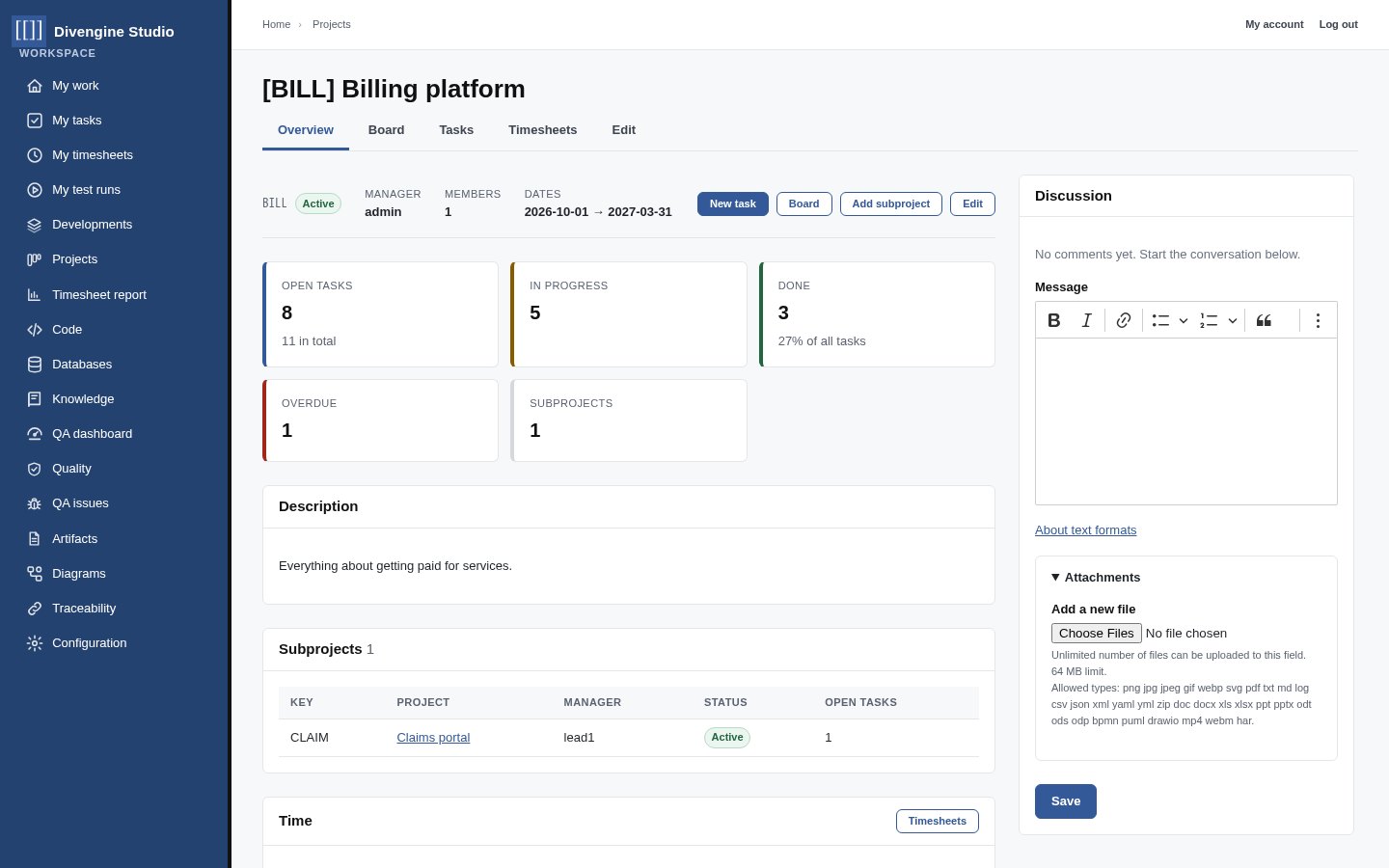Open bulleted list style dropdown arrow
This screenshot has width=1389, height=868.
1184,320
